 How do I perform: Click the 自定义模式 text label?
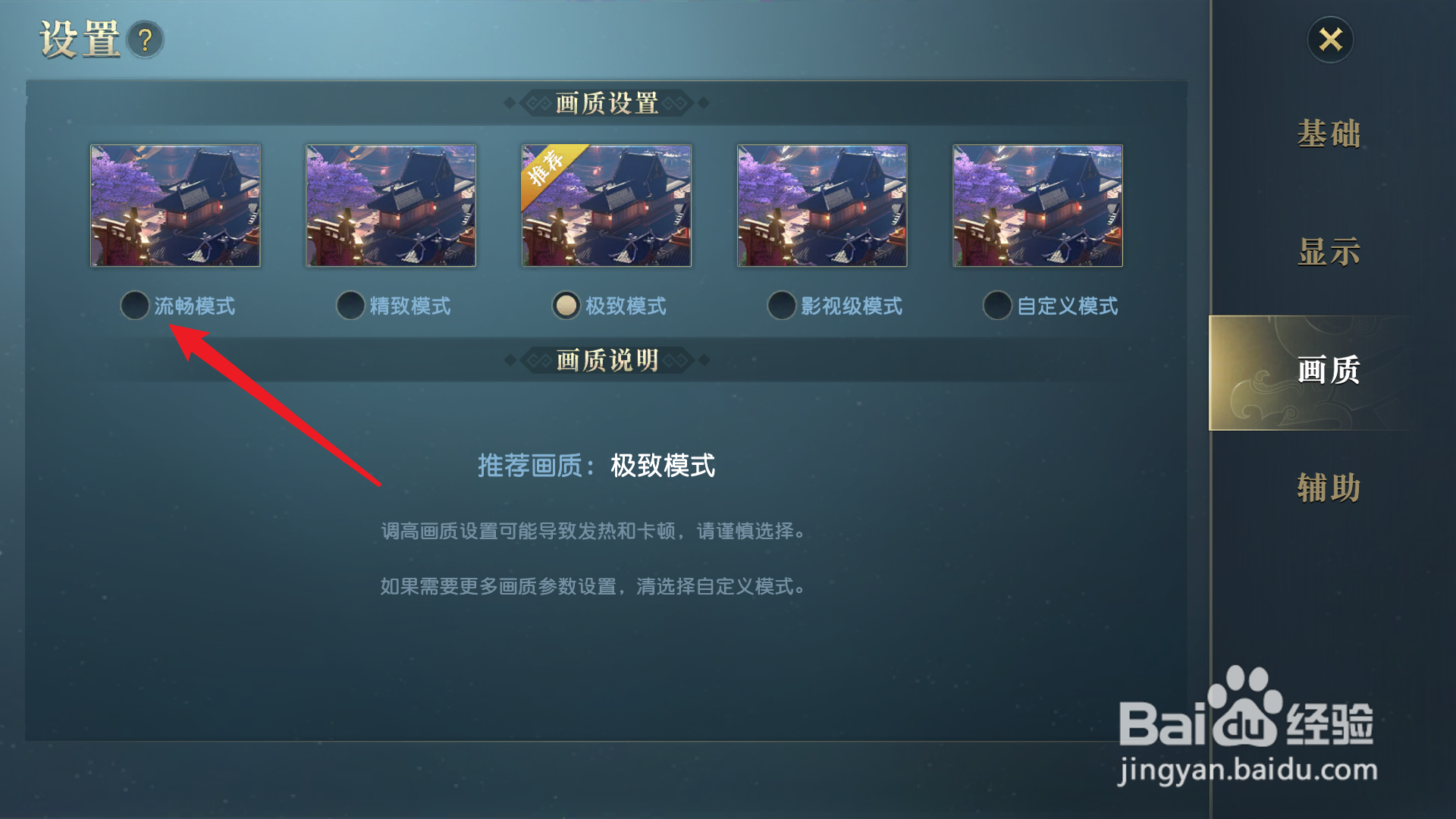point(1068,306)
